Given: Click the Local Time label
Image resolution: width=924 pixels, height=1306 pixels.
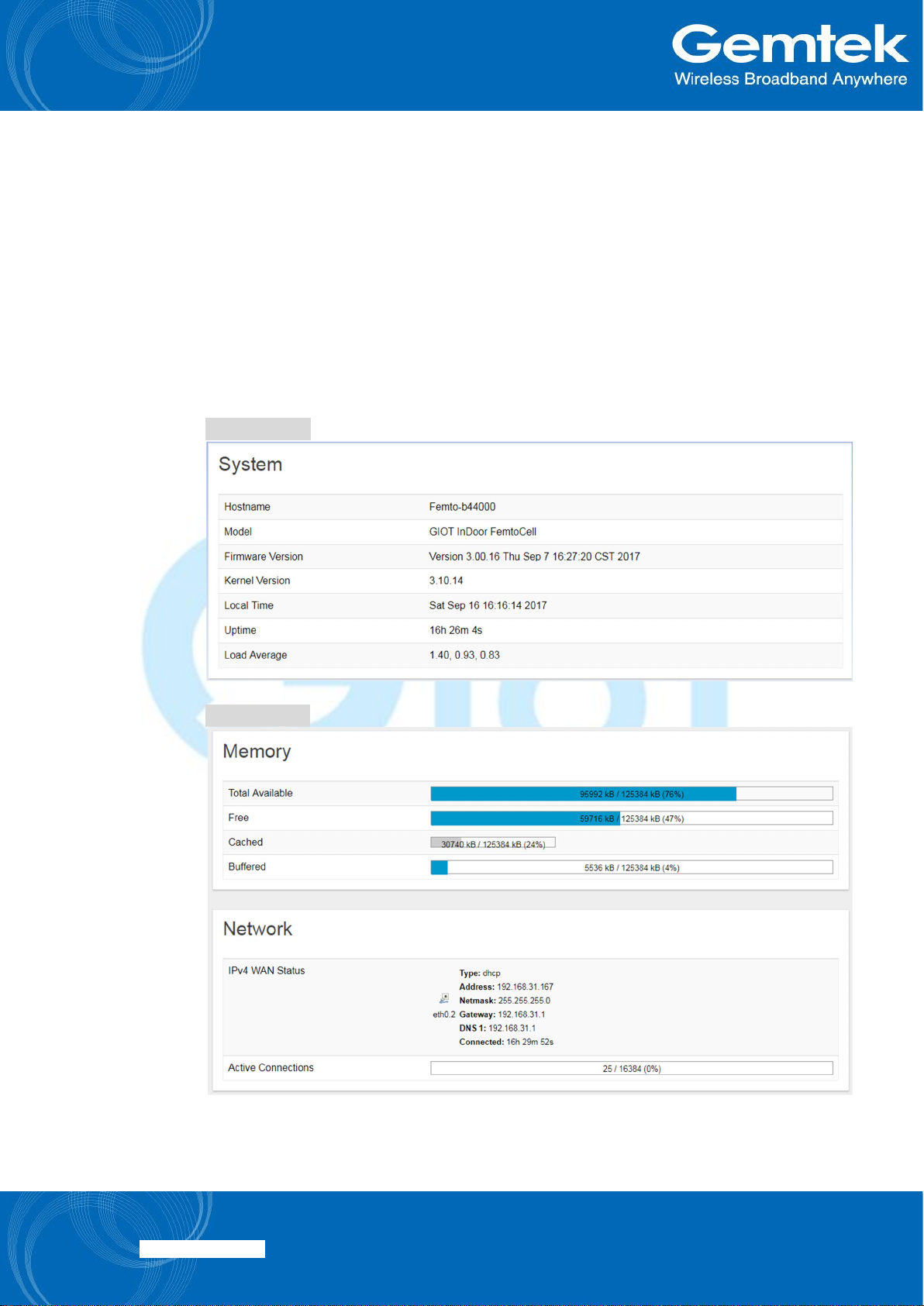Looking at the screenshot, I should tap(249, 605).
